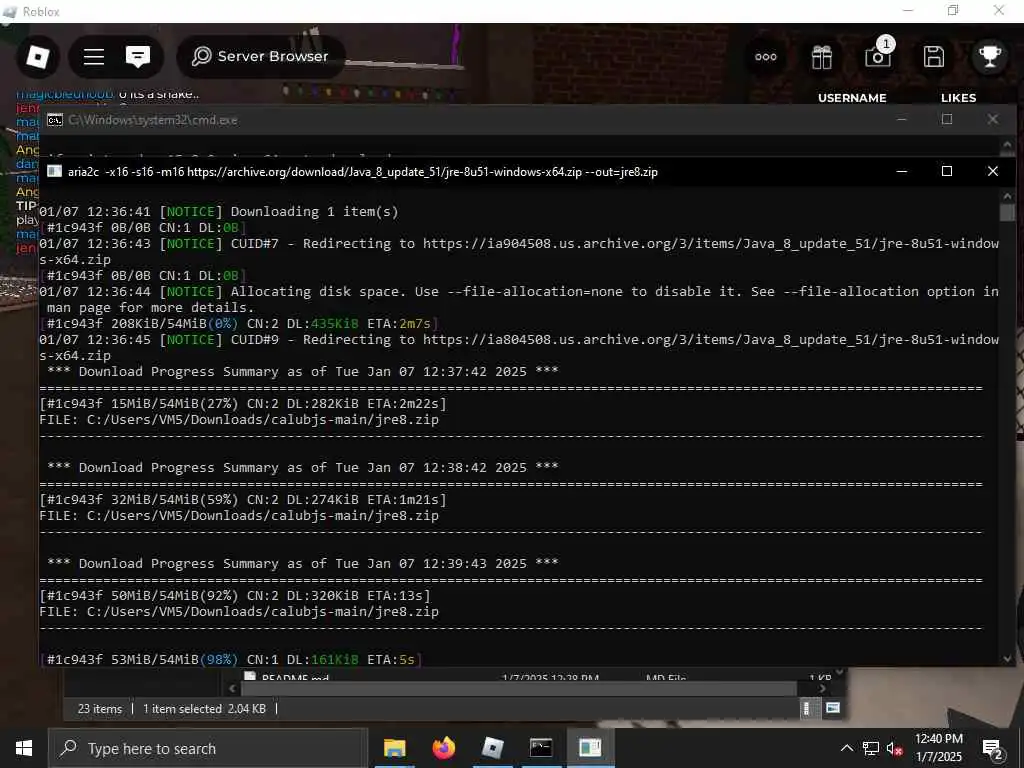This screenshot has height=768, width=1024.
Task: Click the USERNAME column header
Action: coord(852,97)
